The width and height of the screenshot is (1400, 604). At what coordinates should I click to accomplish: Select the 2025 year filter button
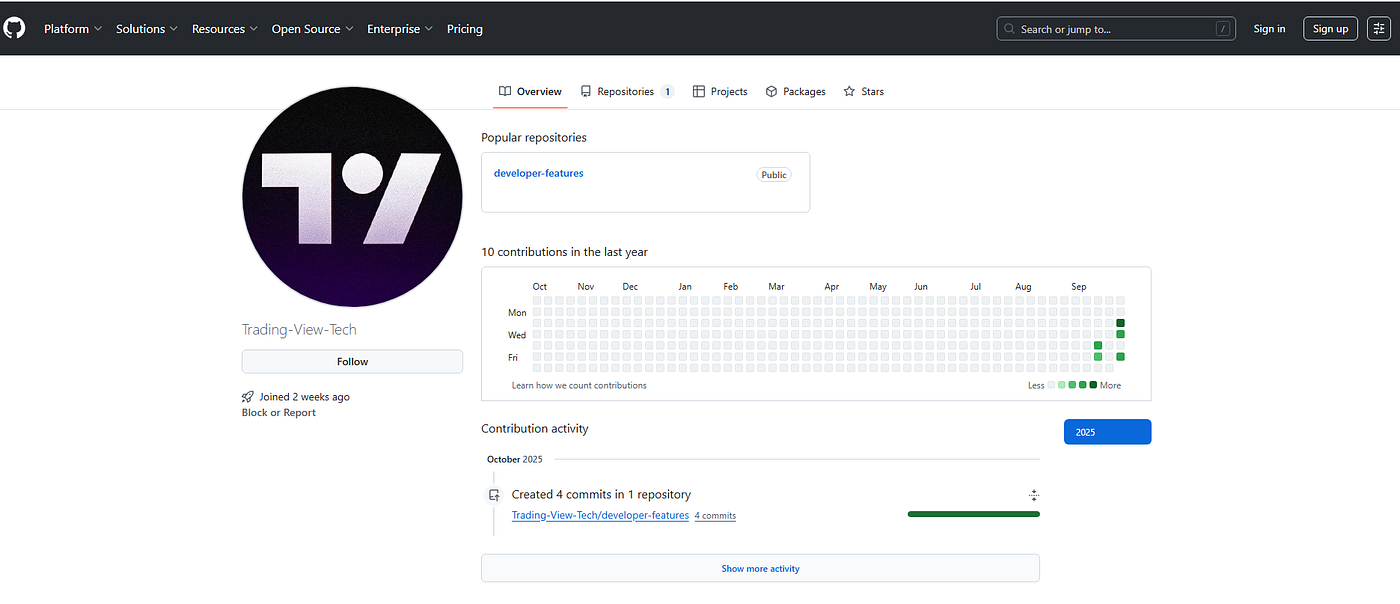click(x=1107, y=432)
